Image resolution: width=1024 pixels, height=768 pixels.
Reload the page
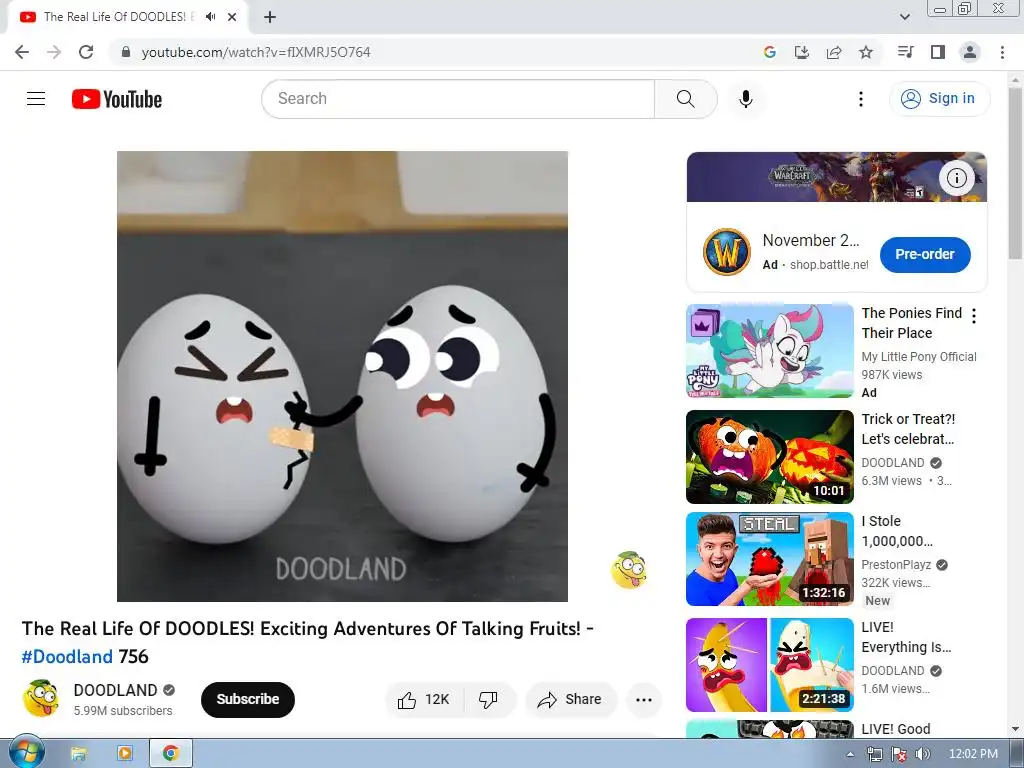pos(86,52)
